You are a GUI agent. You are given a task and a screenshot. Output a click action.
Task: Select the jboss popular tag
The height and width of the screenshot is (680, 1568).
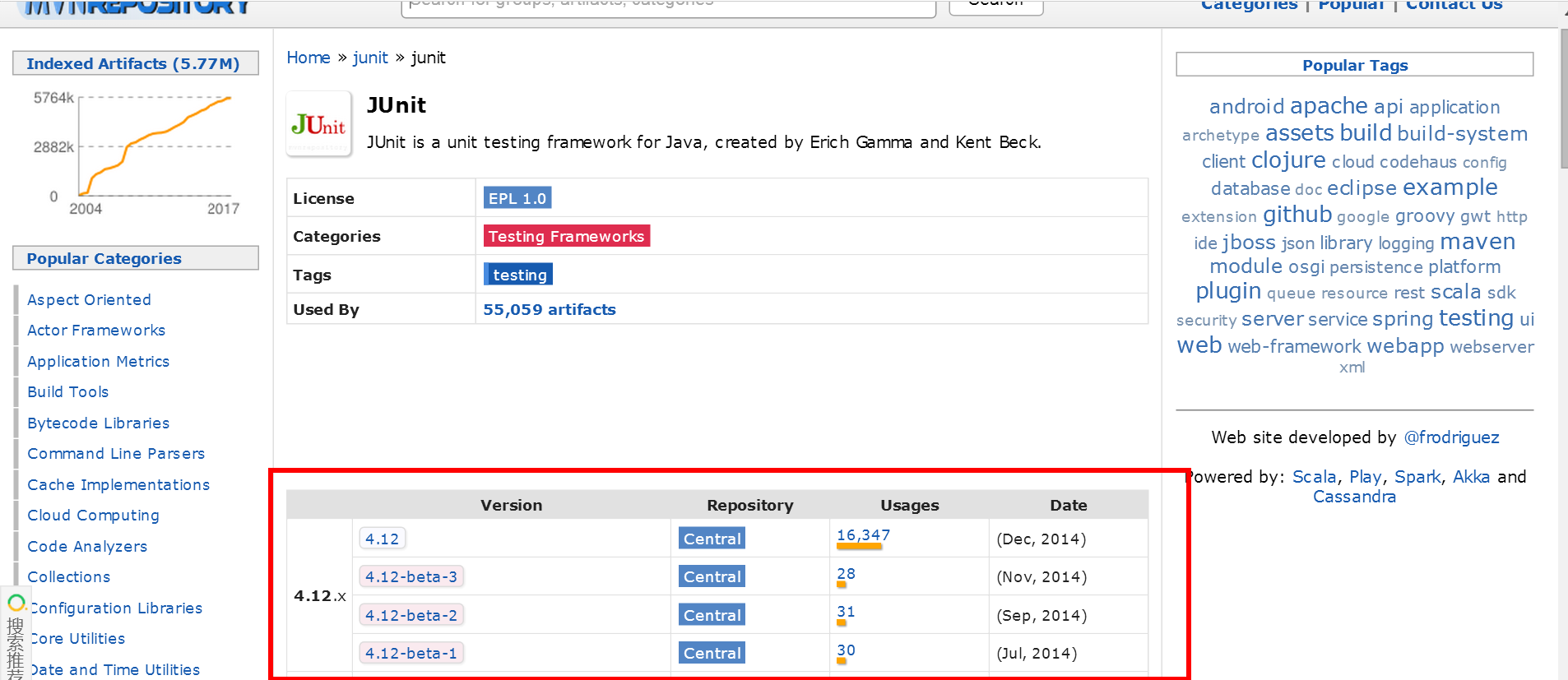click(1249, 243)
